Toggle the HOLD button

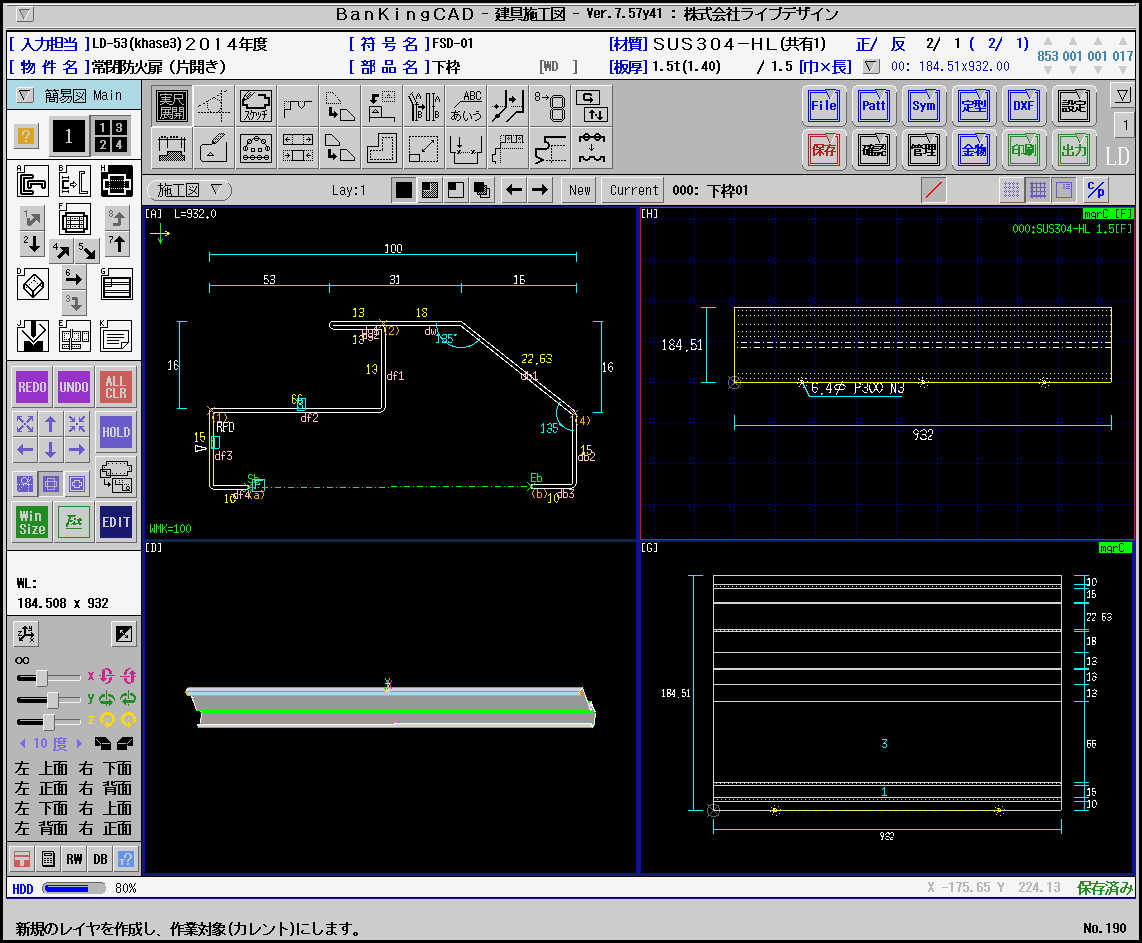point(116,432)
